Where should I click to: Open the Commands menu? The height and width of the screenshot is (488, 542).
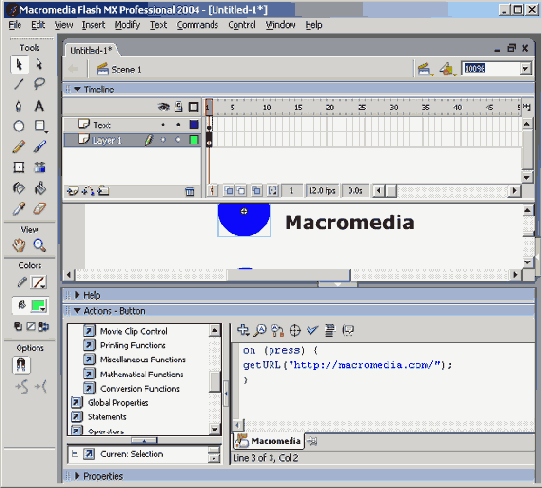point(197,25)
